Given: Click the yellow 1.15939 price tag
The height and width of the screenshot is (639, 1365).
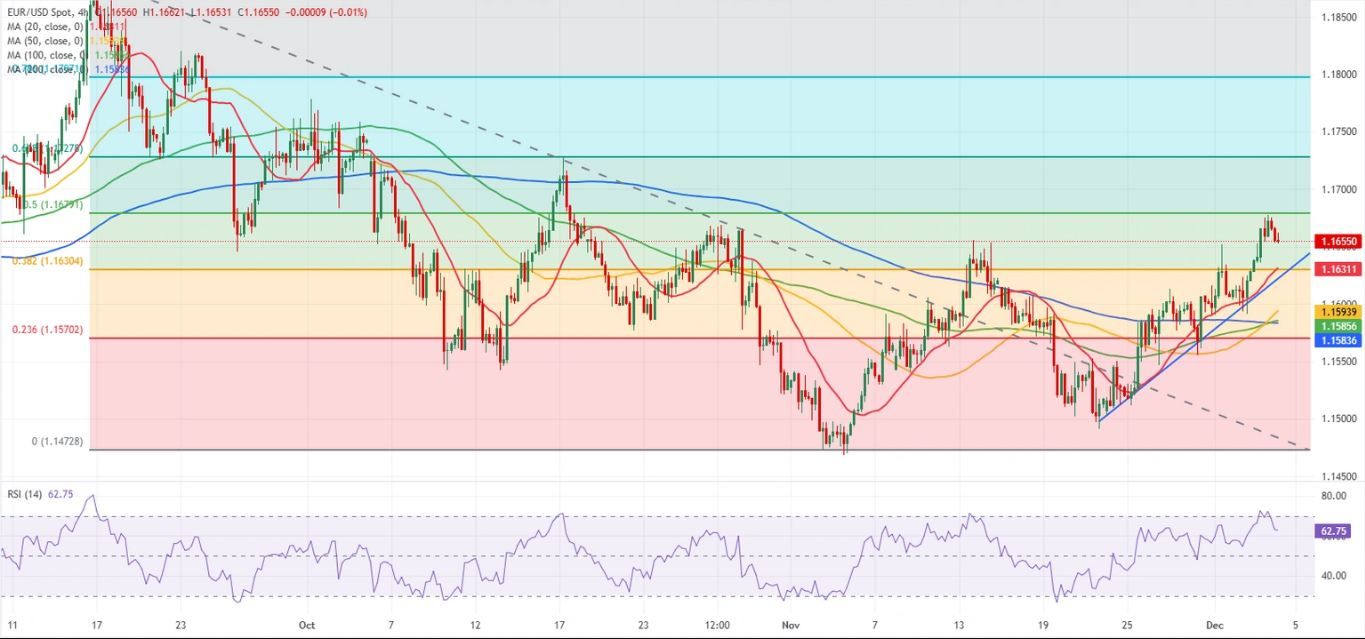Looking at the screenshot, I should pos(1336,312).
